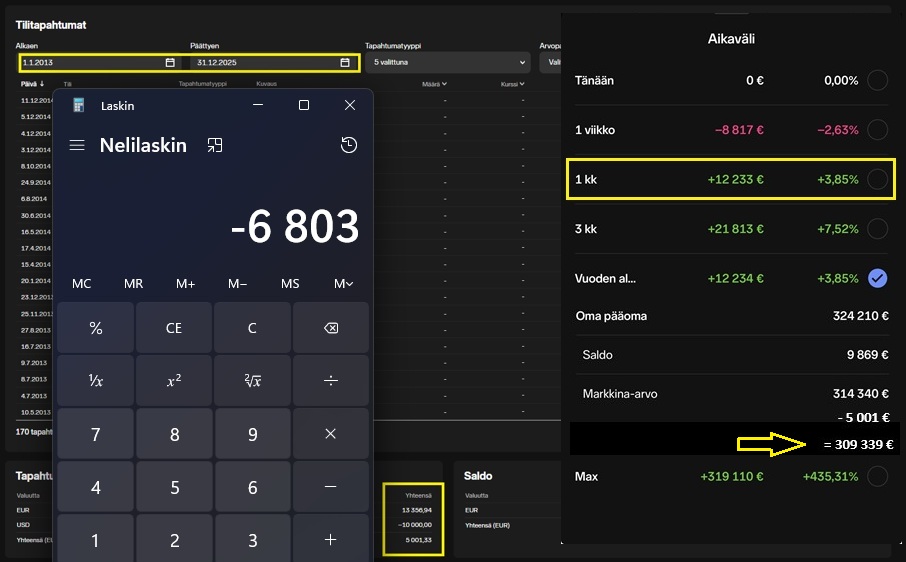Screen dimensions: 906x562
Task: Click the square root button
Action: tap(253, 380)
